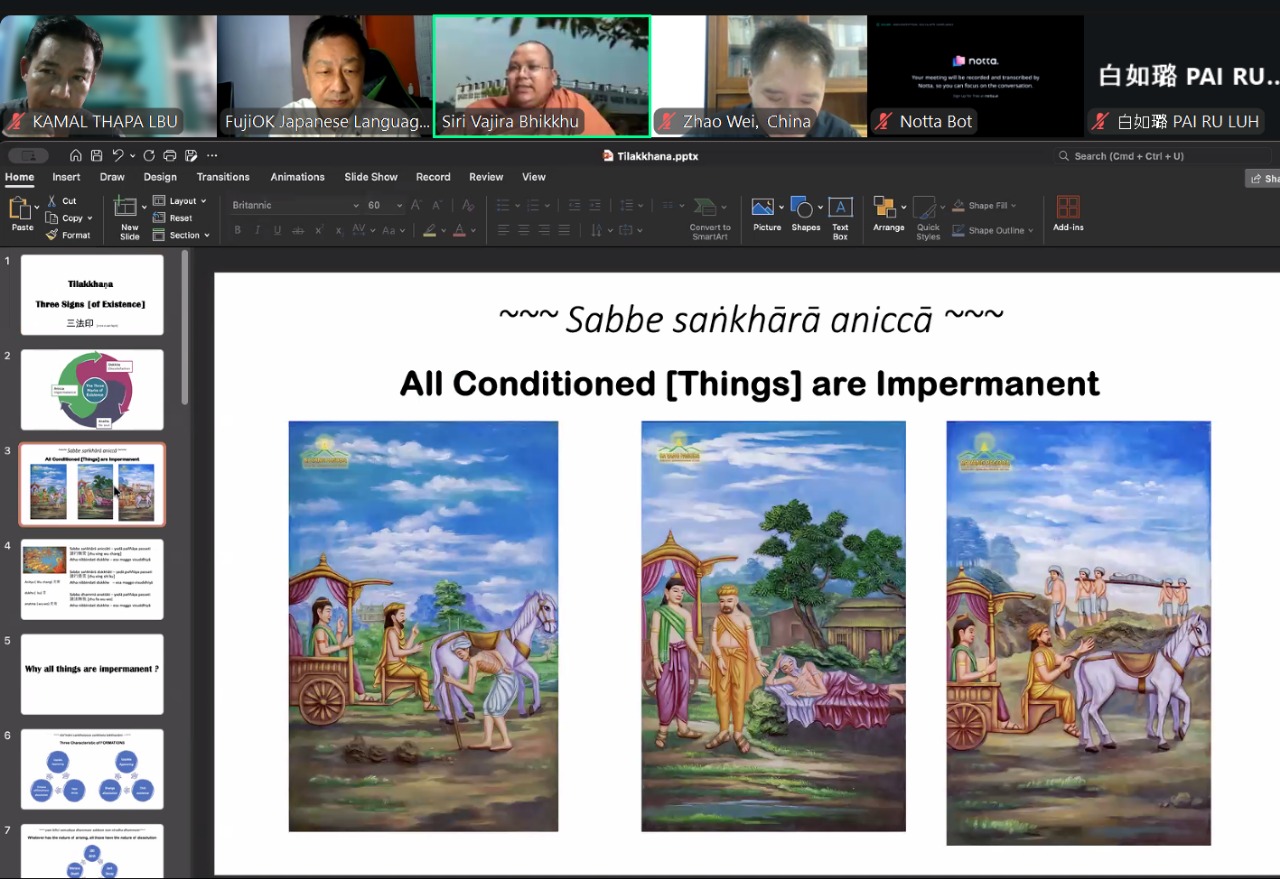Open the Britannic font name dropdown
The width and height of the screenshot is (1280, 879).
pyautogui.click(x=355, y=205)
